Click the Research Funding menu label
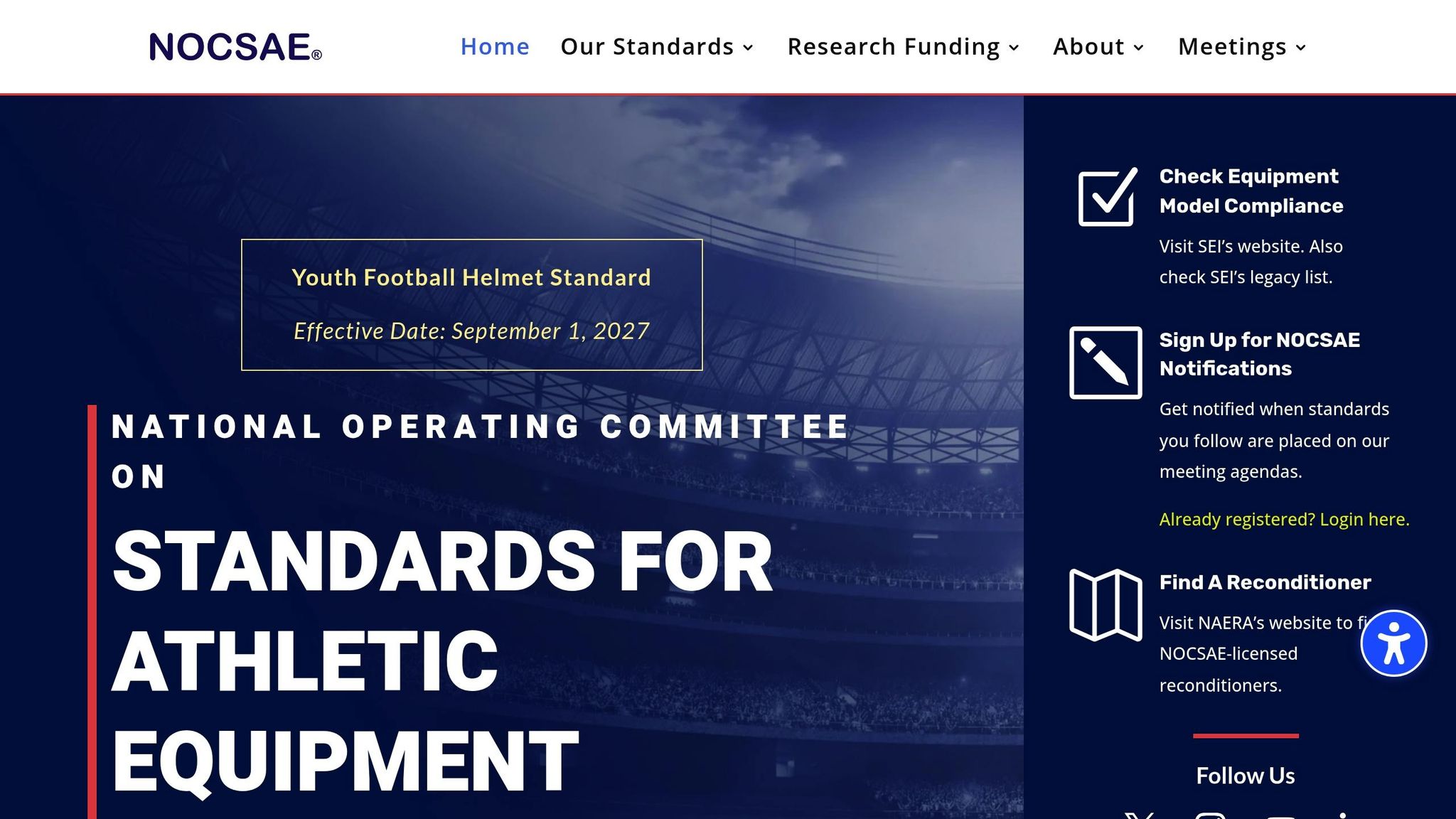1456x819 pixels. [x=894, y=47]
